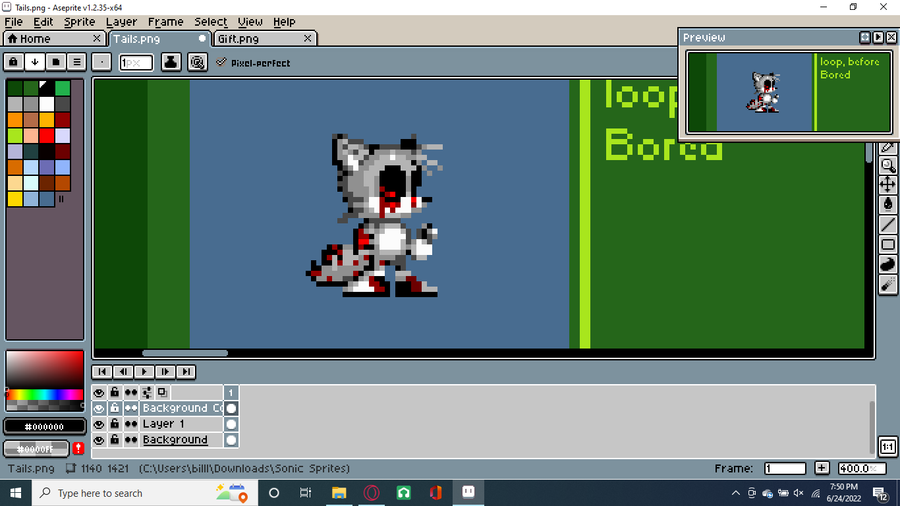
Task: Click the plus button next to Frame field
Action: pos(821,468)
